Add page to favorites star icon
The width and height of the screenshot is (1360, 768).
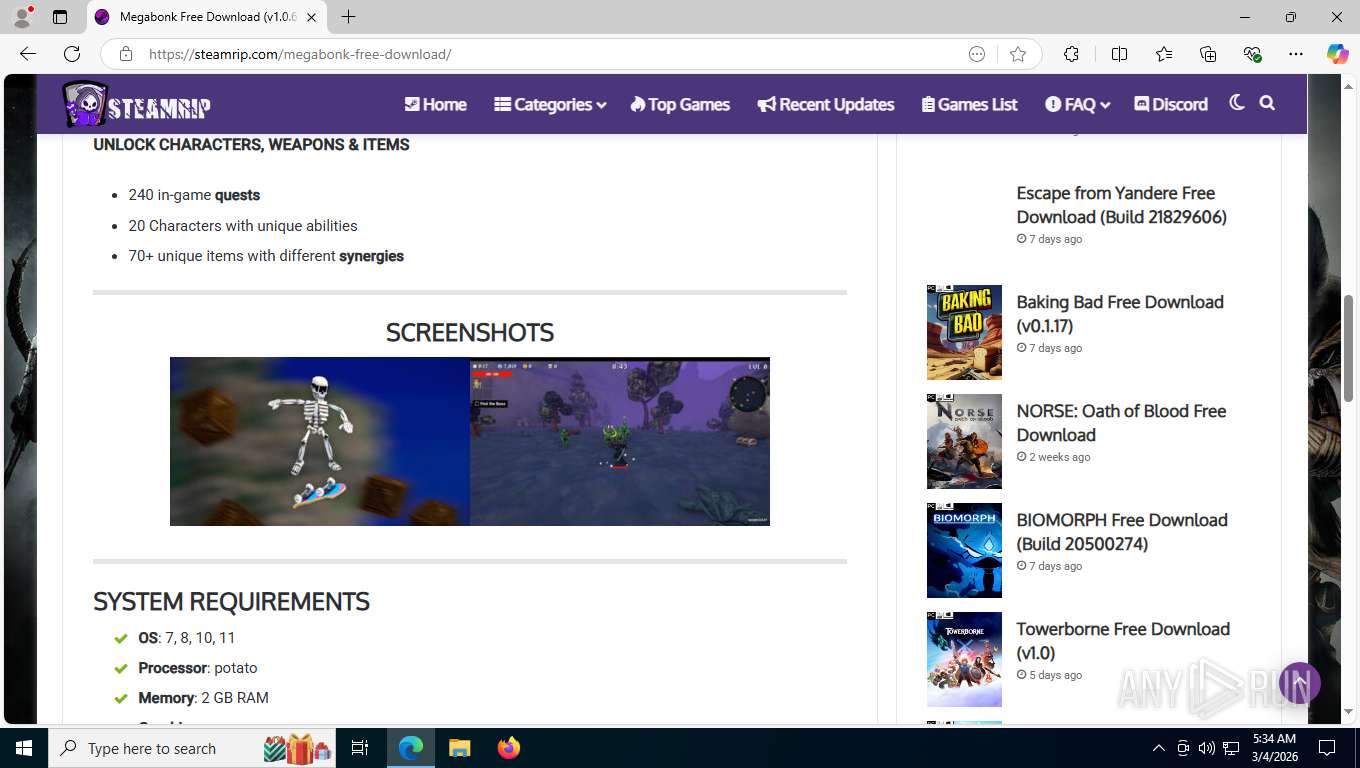[x=1018, y=54]
